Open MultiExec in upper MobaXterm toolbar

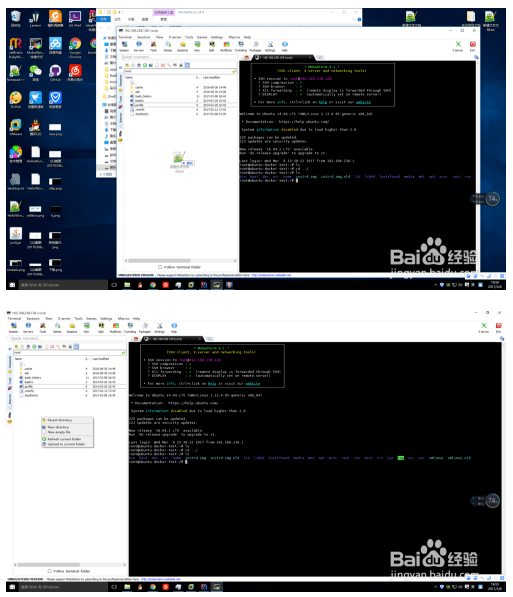coord(226,46)
